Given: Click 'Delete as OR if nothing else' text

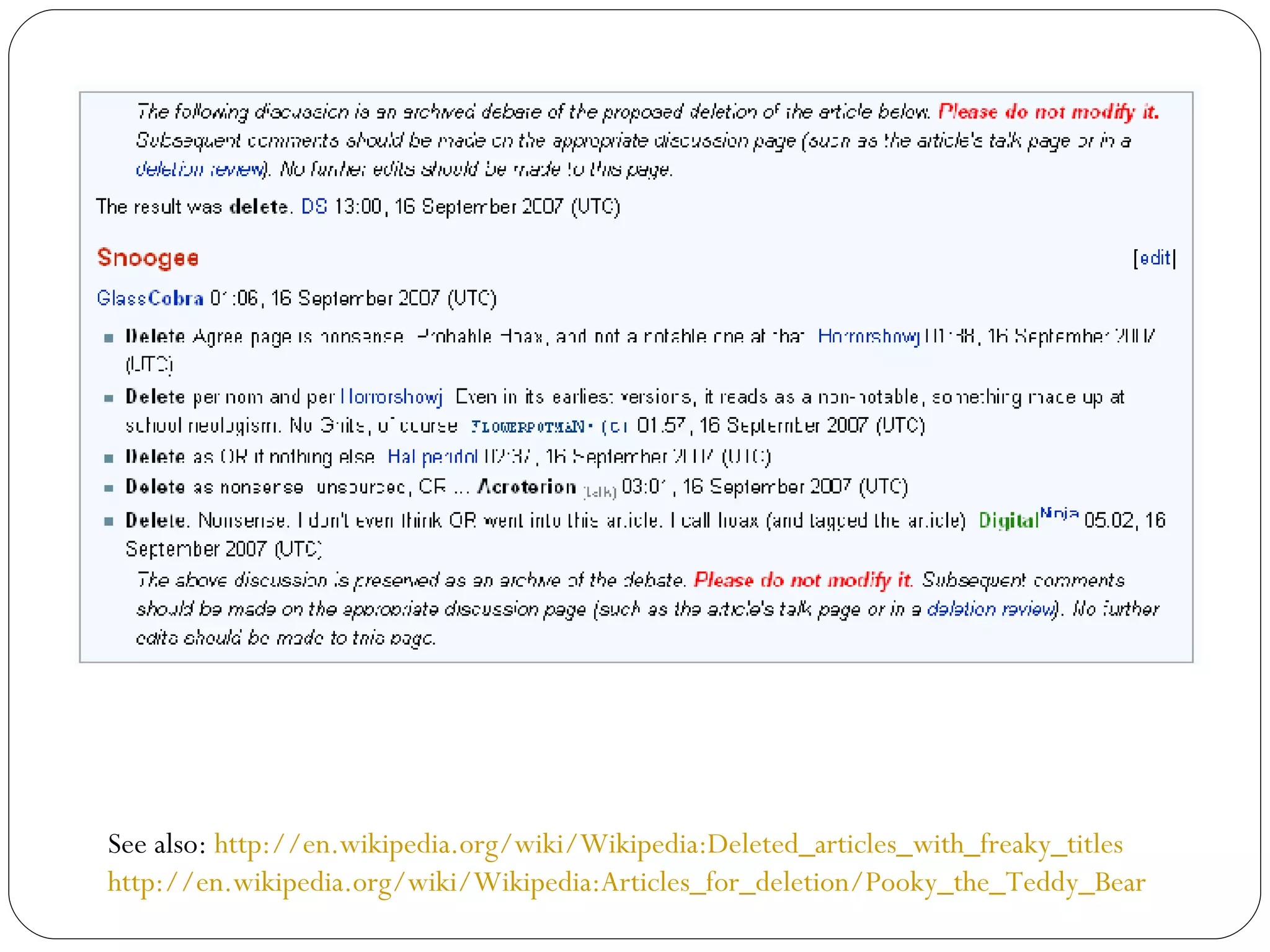Looking at the screenshot, I should [250, 457].
